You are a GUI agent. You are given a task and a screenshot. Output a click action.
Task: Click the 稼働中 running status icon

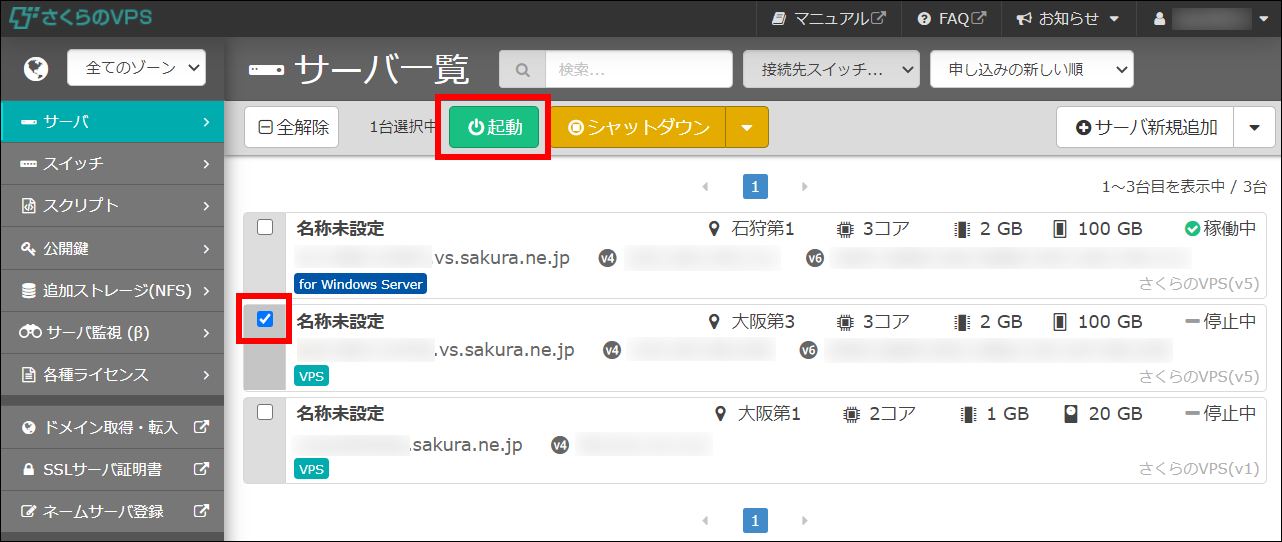click(x=1192, y=229)
